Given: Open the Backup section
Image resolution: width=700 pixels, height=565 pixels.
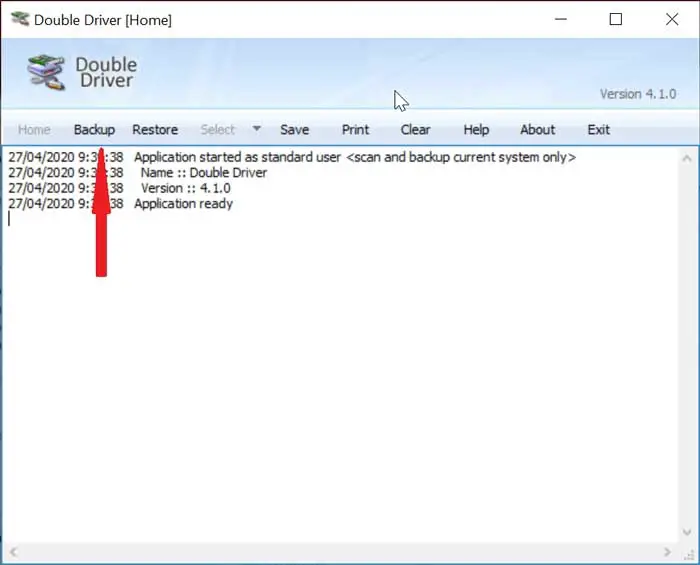Looking at the screenshot, I should pos(94,130).
